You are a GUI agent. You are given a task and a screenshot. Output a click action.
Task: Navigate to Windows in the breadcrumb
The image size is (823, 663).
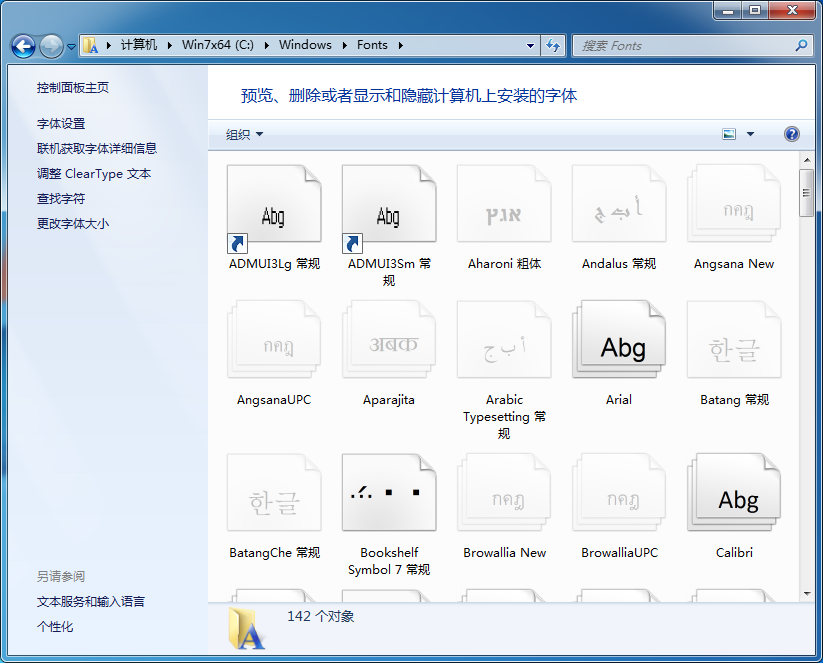point(305,45)
